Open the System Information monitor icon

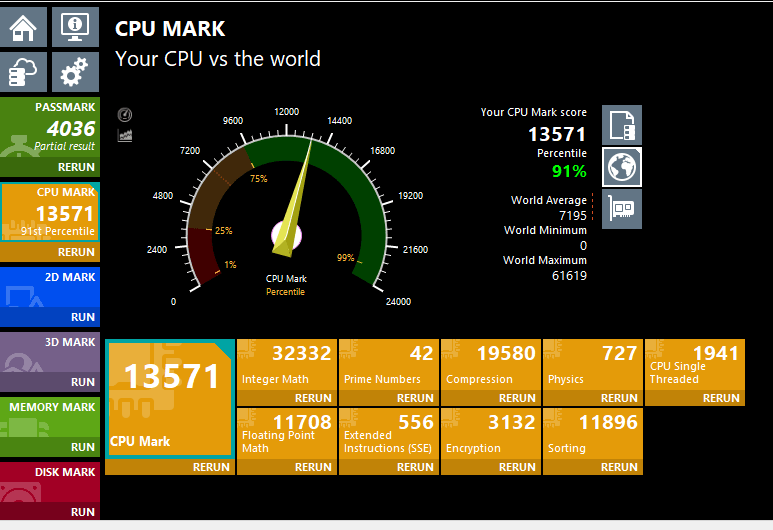click(75, 27)
